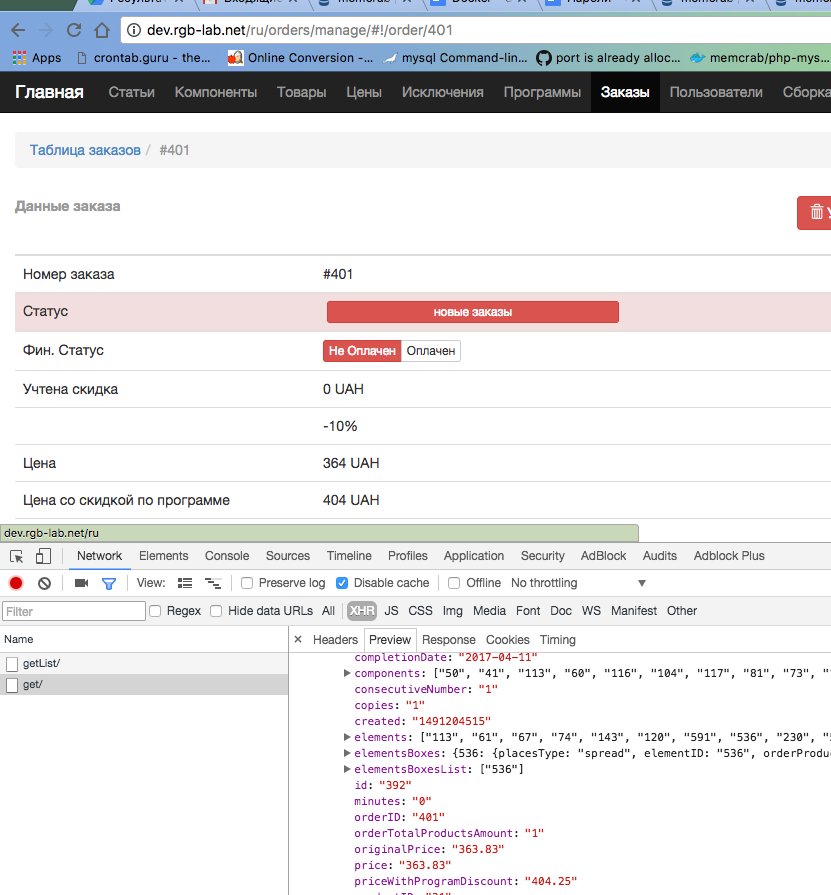The width and height of the screenshot is (831, 895).
Task: Click the network Filter input field
Action: tap(74, 611)
